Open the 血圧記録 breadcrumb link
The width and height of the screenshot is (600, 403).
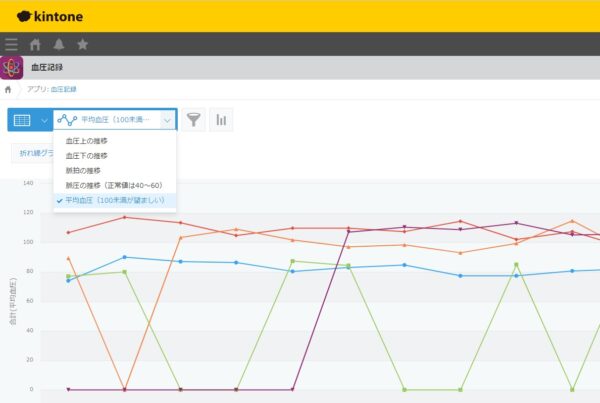click(x=64, y=89)
